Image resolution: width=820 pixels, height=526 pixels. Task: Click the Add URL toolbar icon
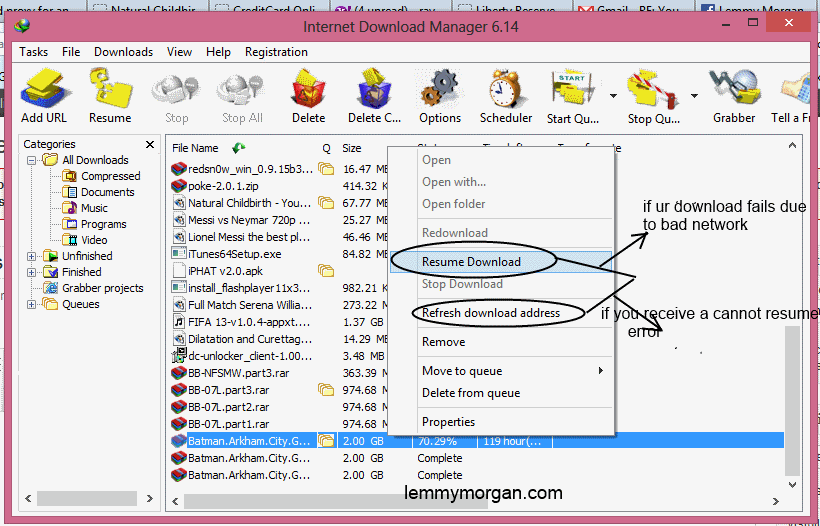(43, 96)
